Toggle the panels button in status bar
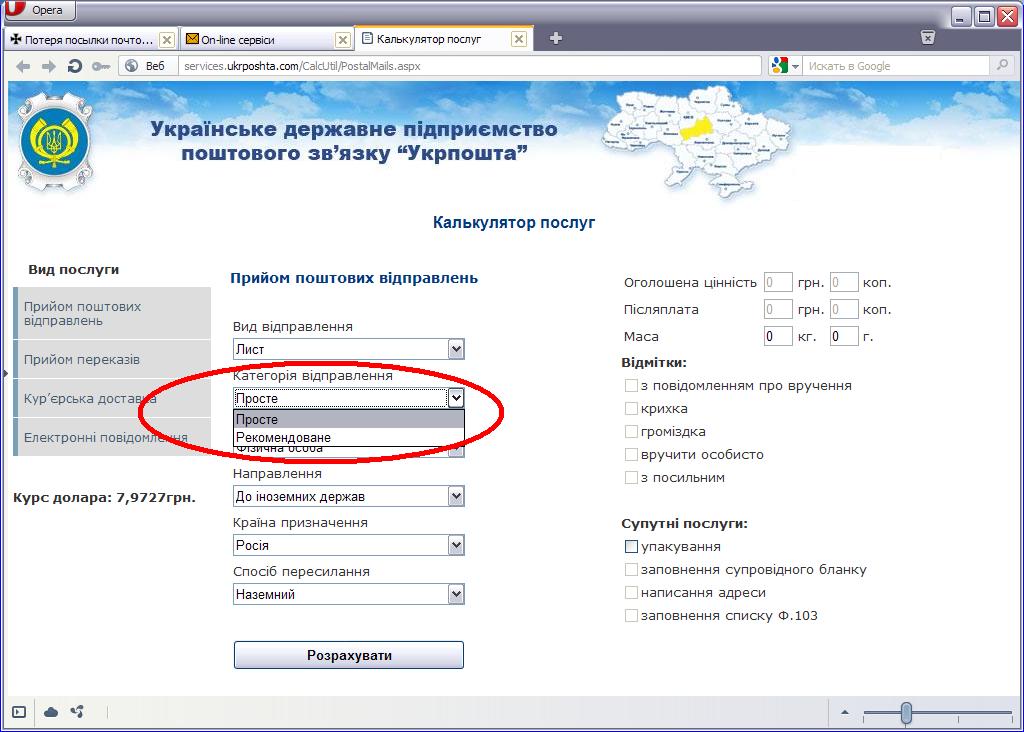The height and width of the screenshot is (732, 1024). coord(19,712)
